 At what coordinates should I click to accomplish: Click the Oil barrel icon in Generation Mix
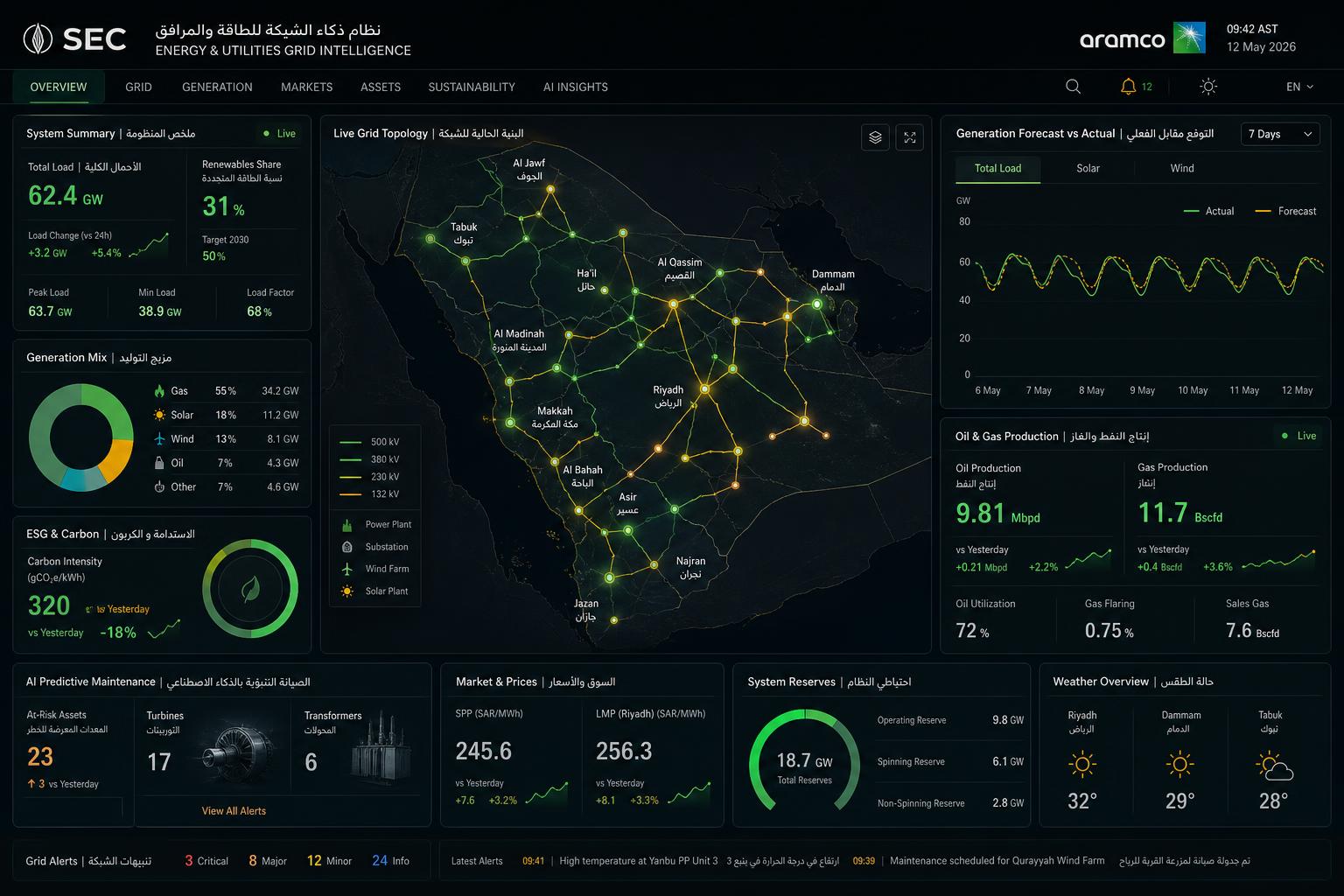point(159,463)
